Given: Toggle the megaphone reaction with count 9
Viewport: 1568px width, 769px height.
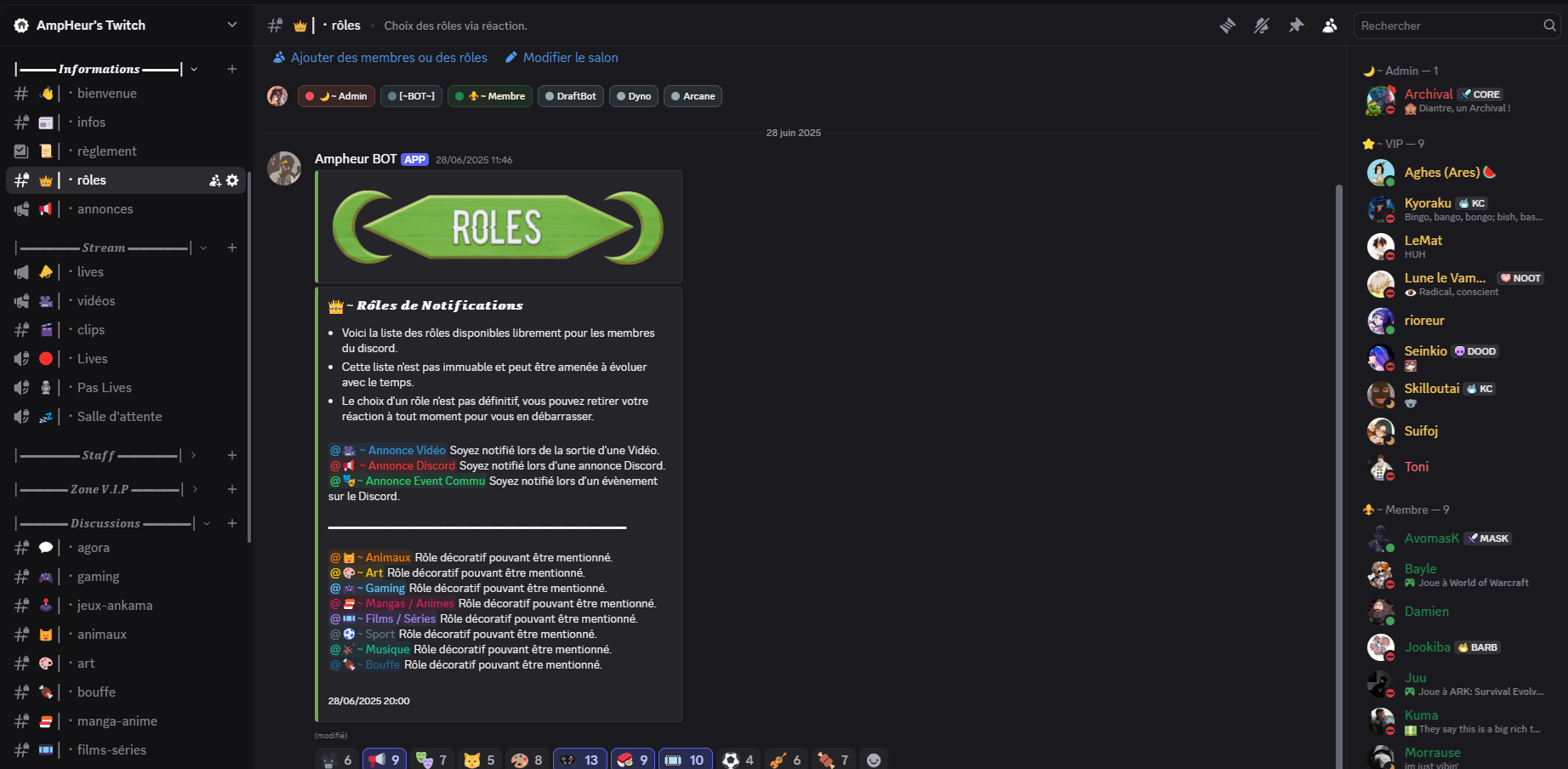Looking at the screenshot, I should pyautogui.click(x=385, y=760).
